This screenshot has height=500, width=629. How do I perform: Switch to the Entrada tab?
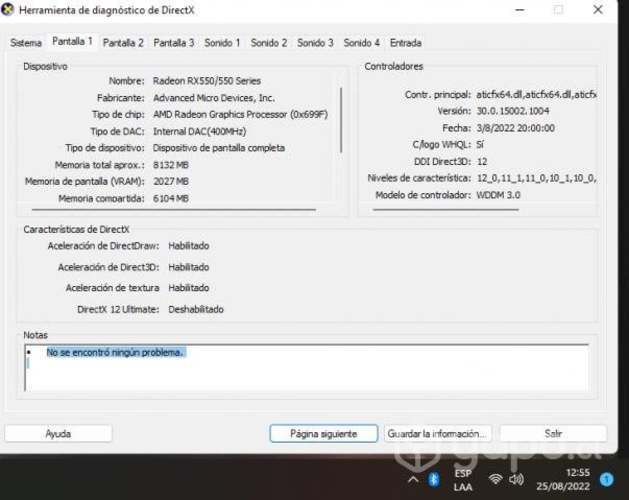[405, 43]
